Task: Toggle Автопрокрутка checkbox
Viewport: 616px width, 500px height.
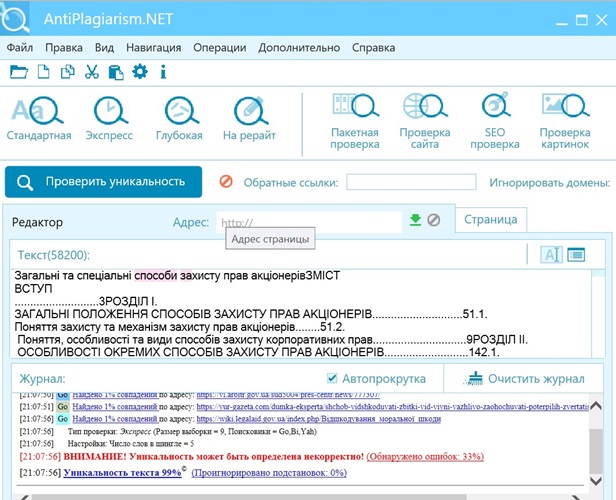Action: pyautogui.click(x=332, y=378)
